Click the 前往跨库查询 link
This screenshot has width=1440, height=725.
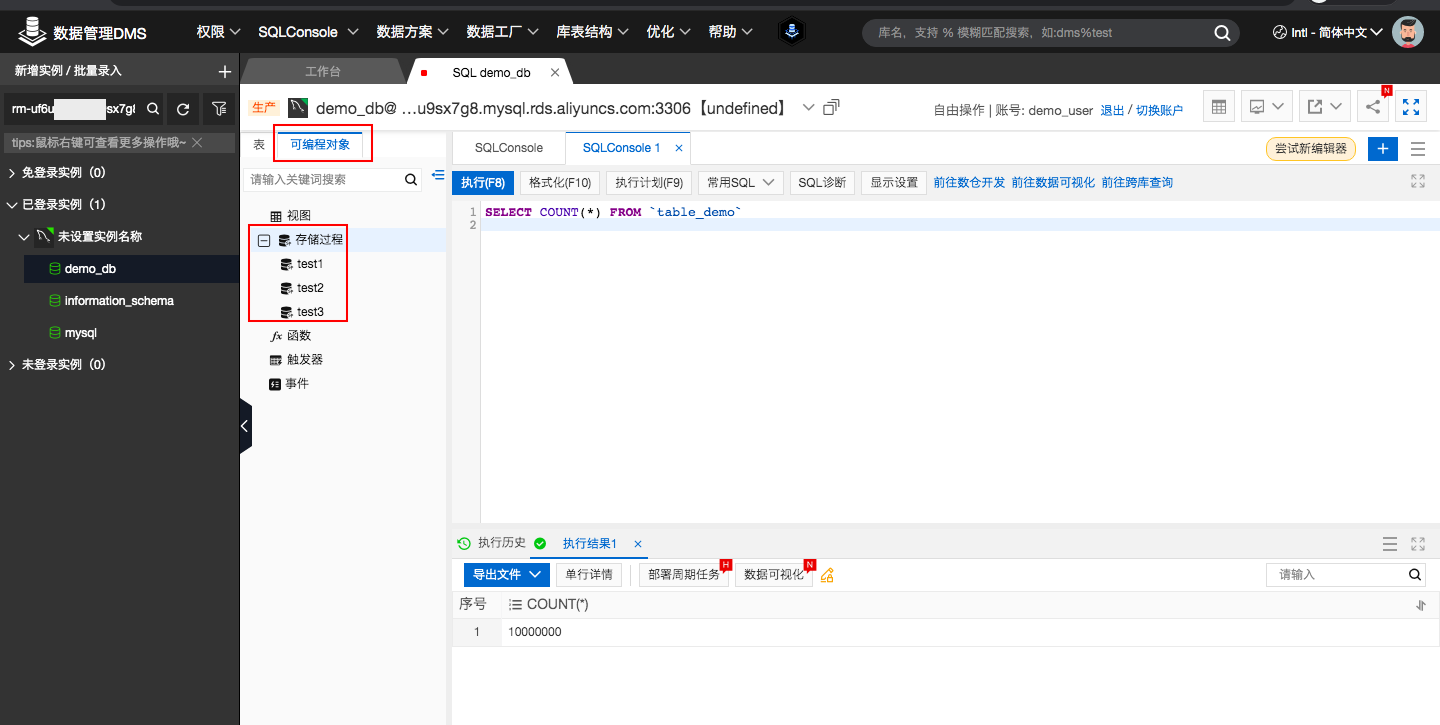(x=1136, y=182)
